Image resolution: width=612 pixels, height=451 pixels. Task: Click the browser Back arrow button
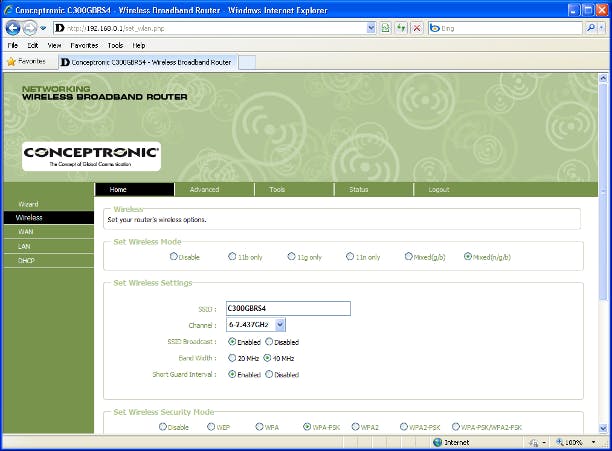[x=13, y=28]
